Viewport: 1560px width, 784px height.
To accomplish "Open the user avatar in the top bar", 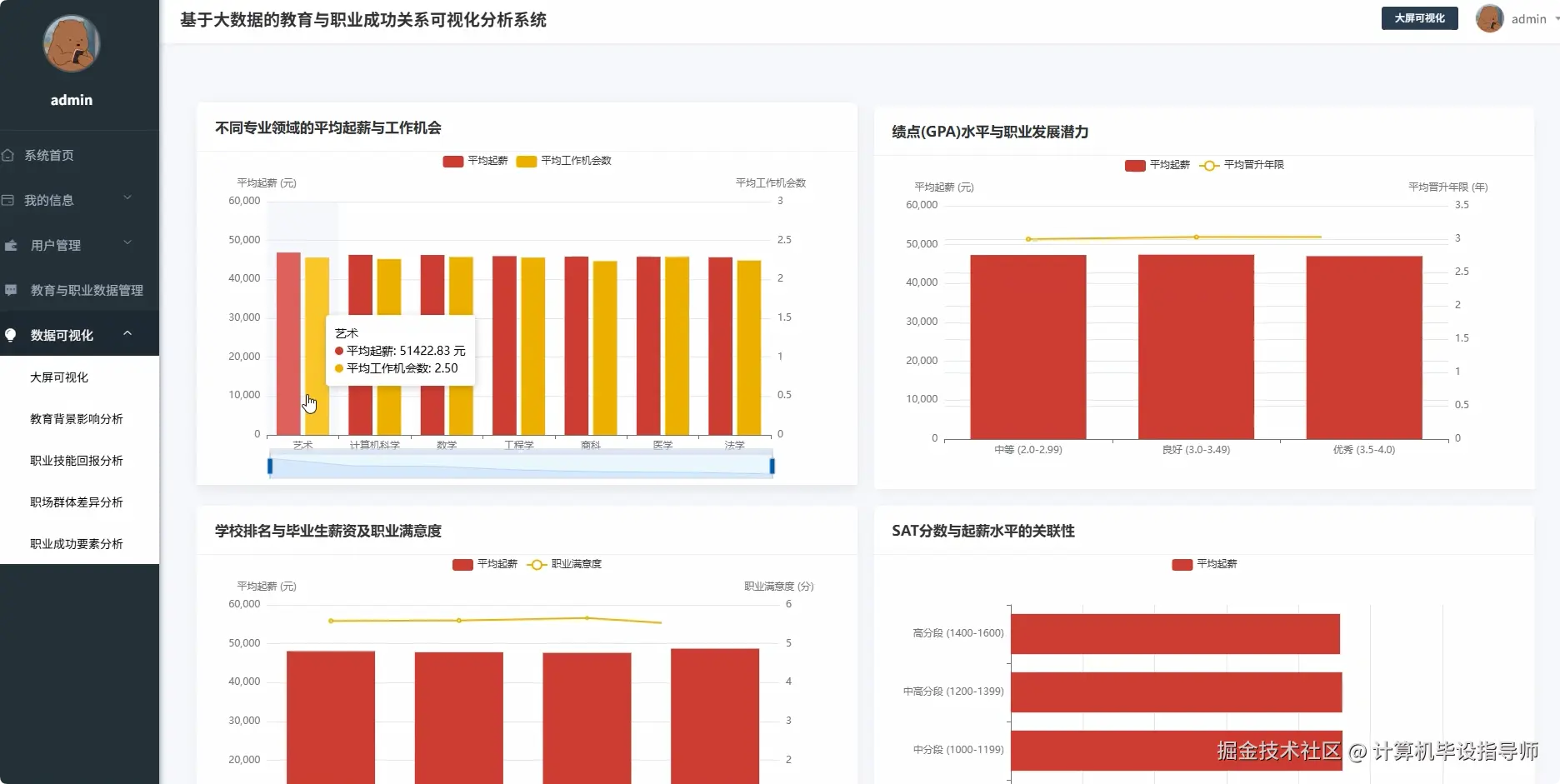I will click(1489, 18).
